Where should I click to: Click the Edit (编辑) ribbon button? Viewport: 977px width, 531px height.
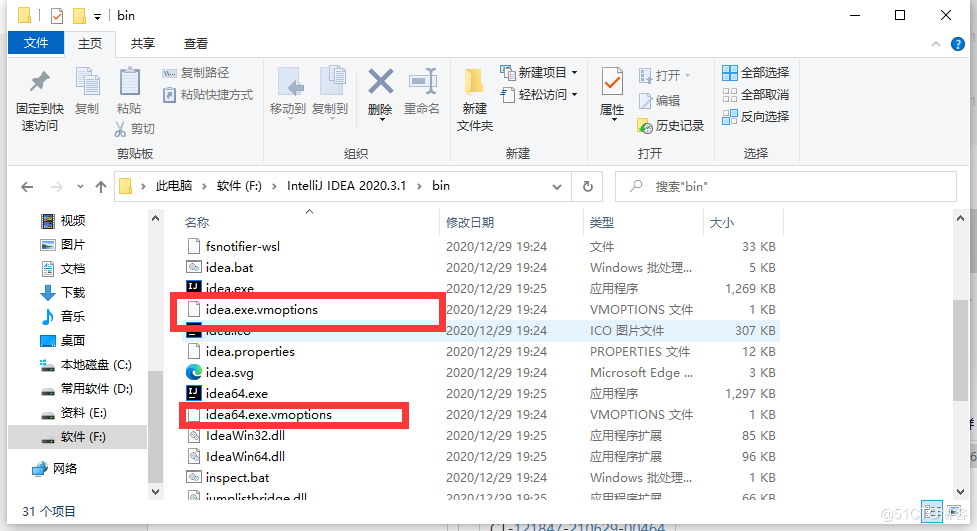click(659, 100)
